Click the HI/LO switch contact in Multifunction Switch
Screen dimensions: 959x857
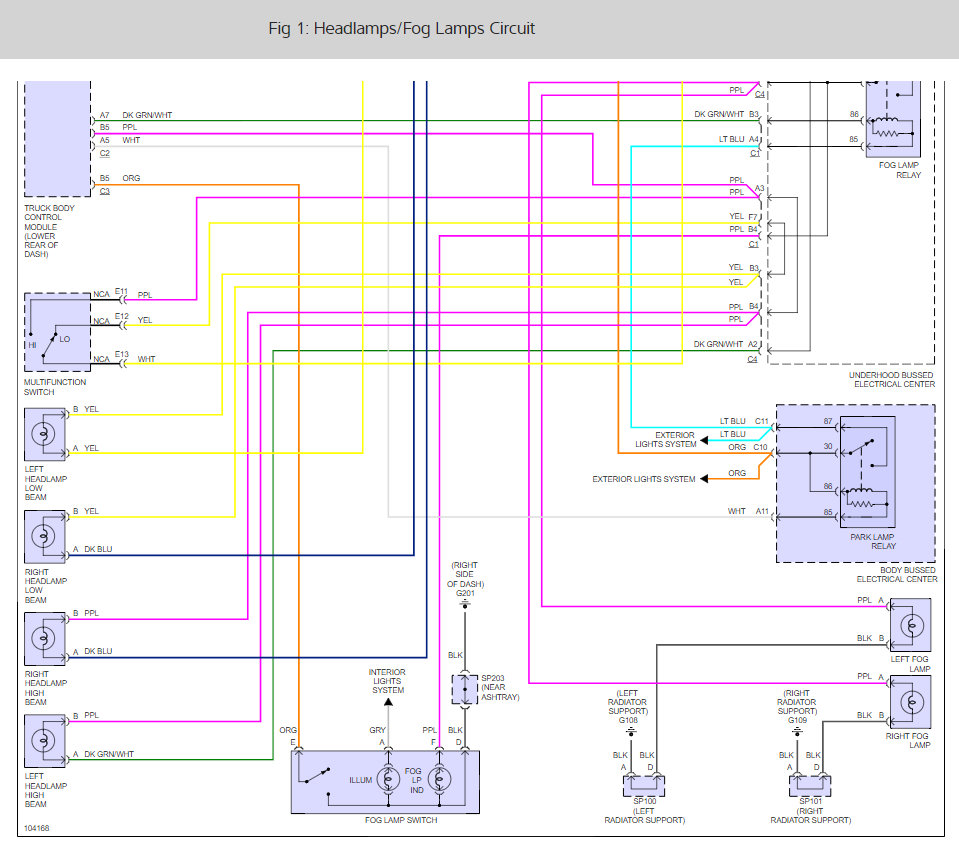click(49, 345)
